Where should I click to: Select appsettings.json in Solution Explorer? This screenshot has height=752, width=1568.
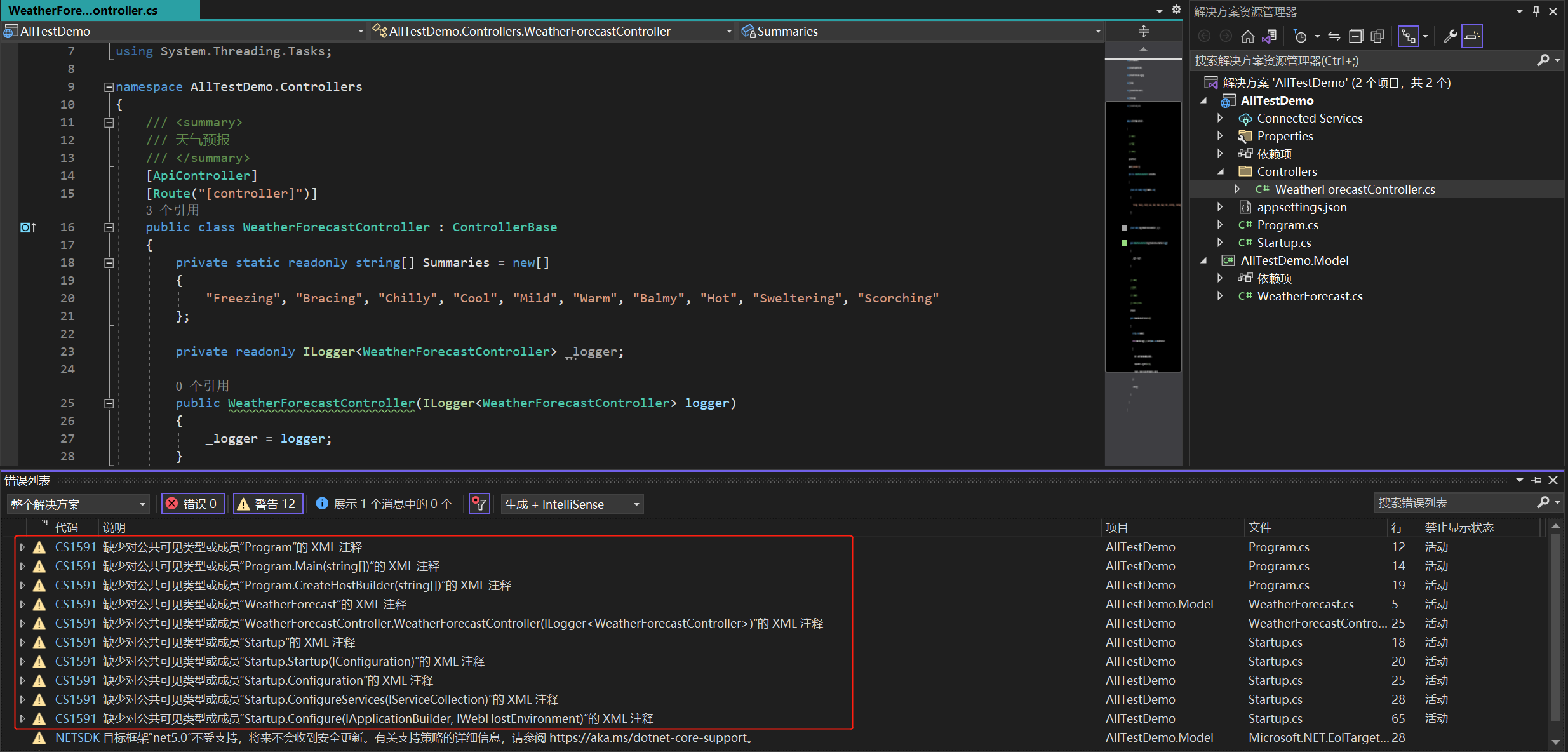pos(1302,208)
